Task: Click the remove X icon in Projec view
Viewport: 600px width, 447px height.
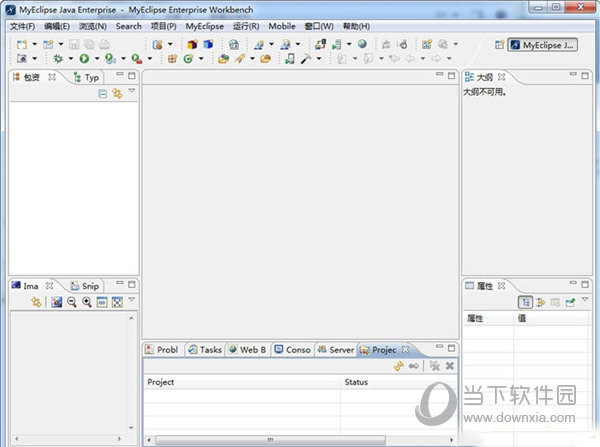Action: coord(450,366)
